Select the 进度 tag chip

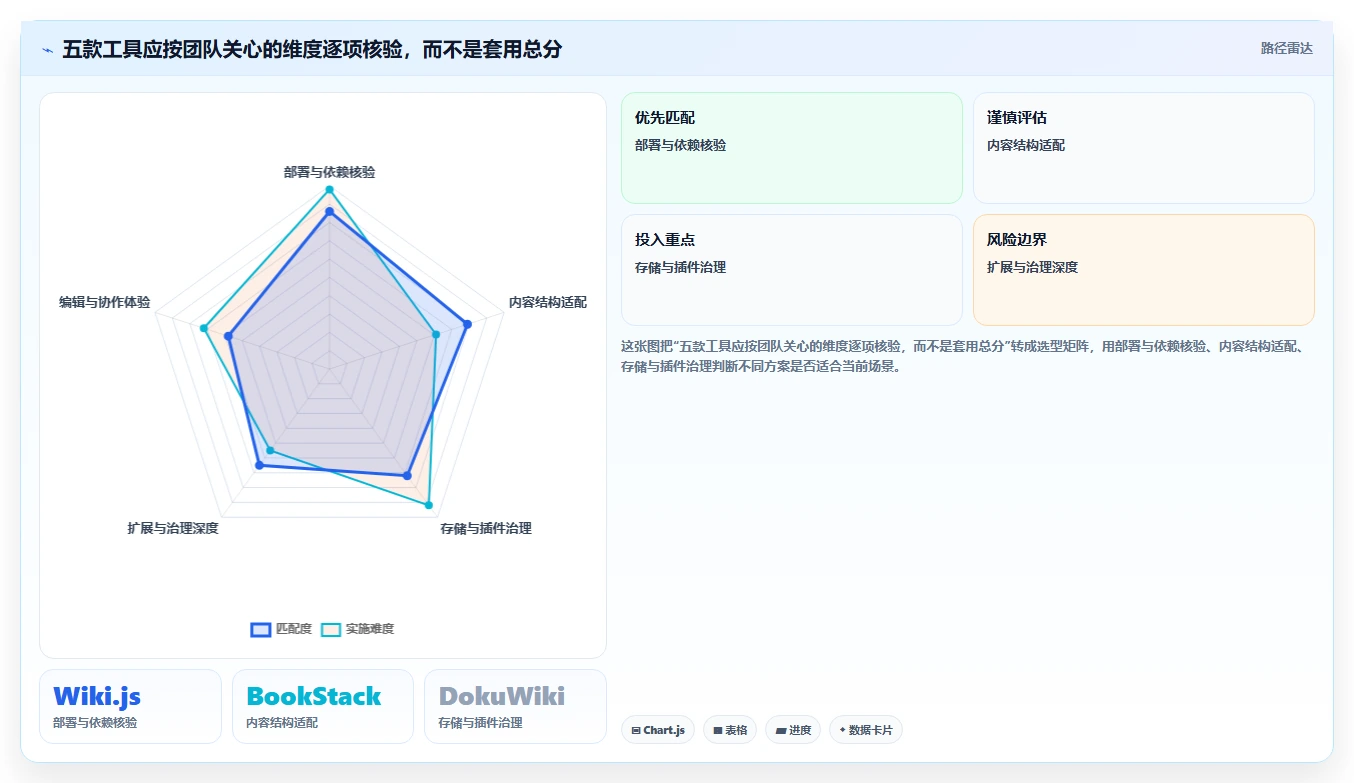(793, 730)
